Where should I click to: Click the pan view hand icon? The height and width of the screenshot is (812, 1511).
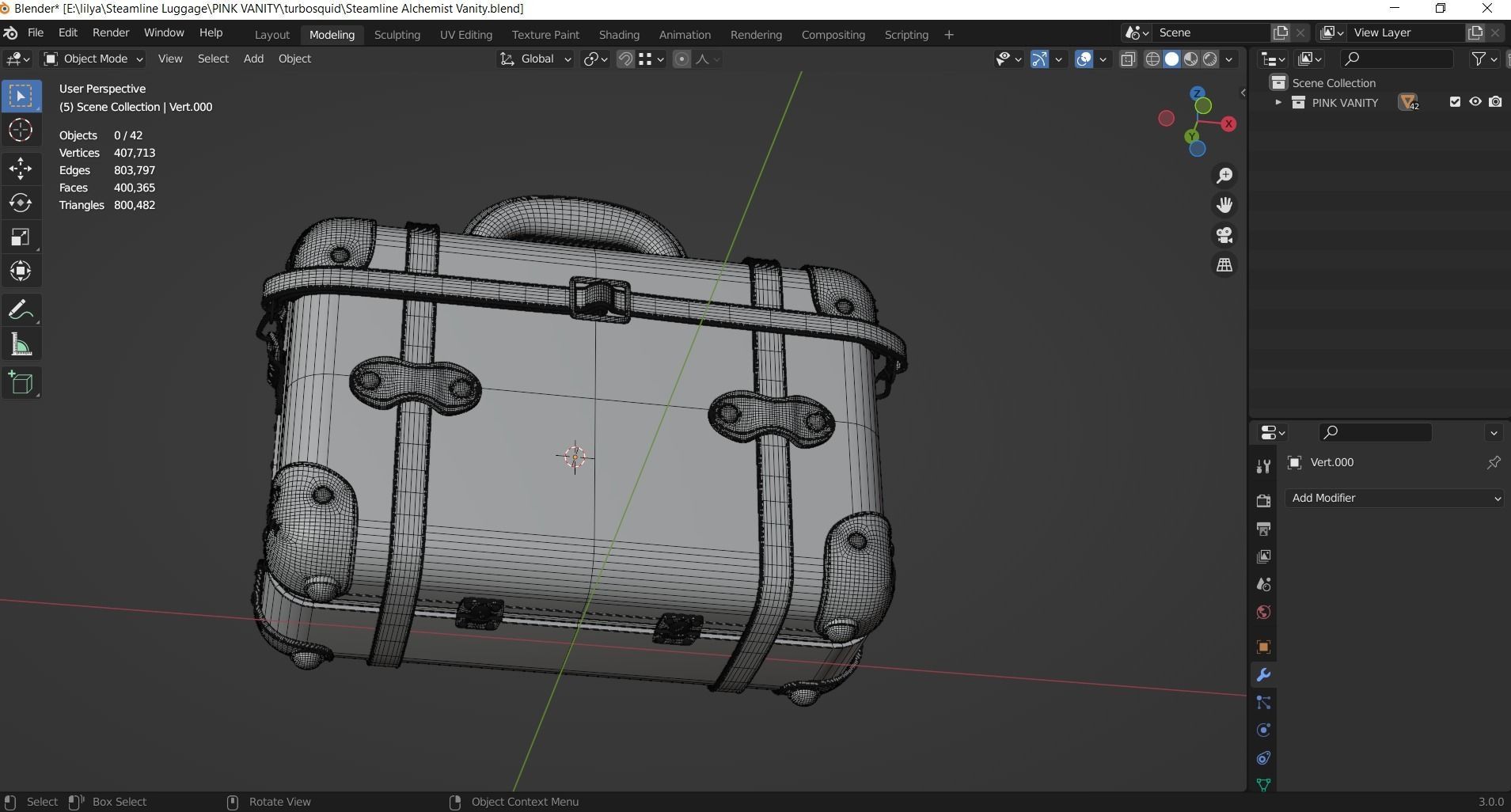tap(1224, 205)
